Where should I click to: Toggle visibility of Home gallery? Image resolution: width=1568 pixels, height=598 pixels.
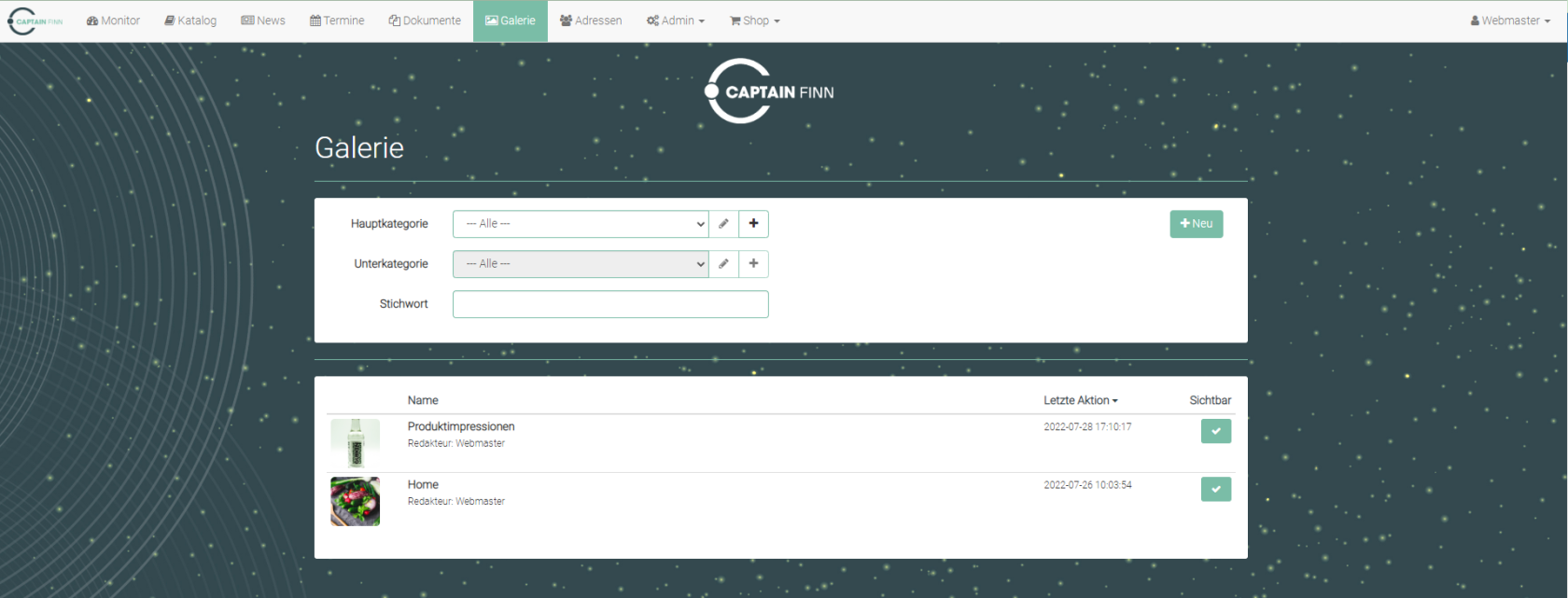click(x=1215, y=489)
